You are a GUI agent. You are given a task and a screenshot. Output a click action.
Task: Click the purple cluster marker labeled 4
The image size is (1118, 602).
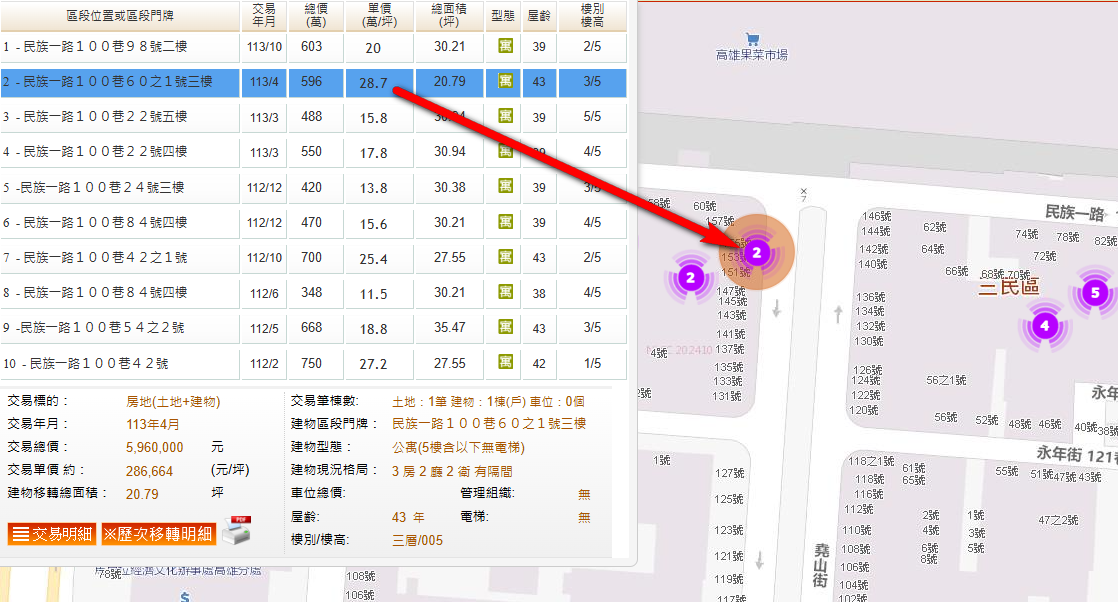(1044, 326)
